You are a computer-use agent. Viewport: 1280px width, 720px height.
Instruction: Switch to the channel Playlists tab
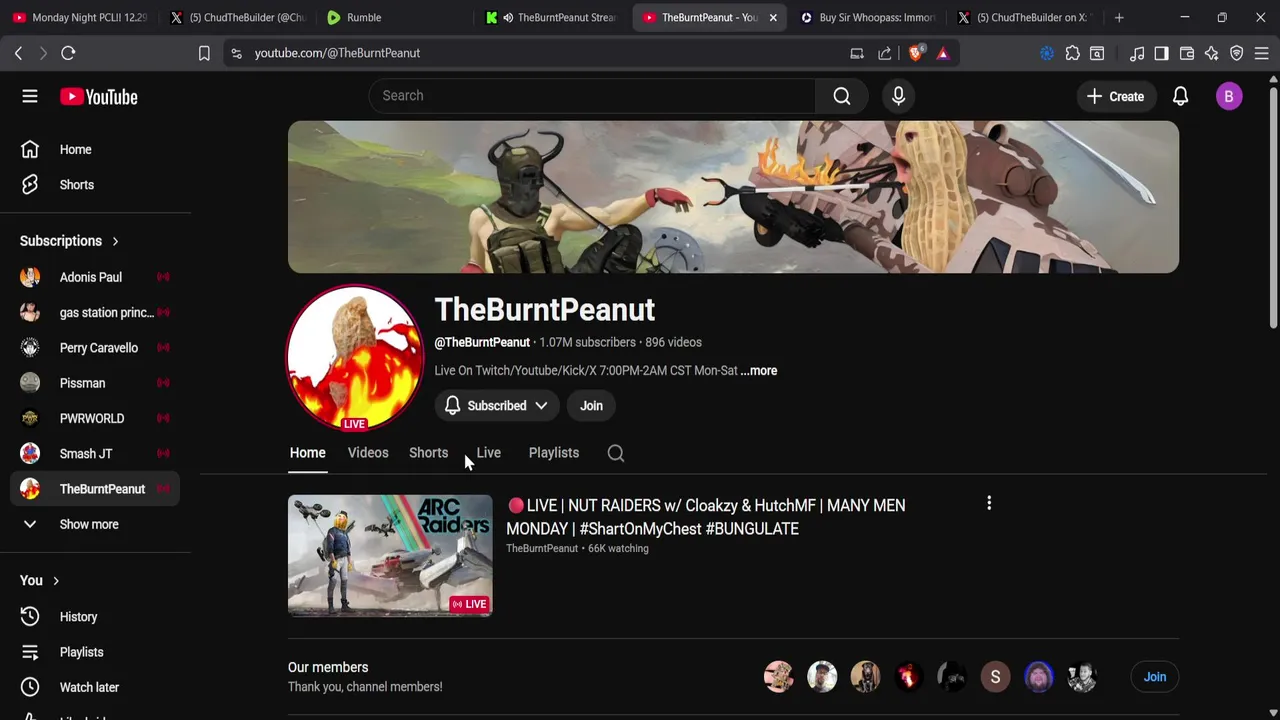pyautogui.click(x=554, y=453)
